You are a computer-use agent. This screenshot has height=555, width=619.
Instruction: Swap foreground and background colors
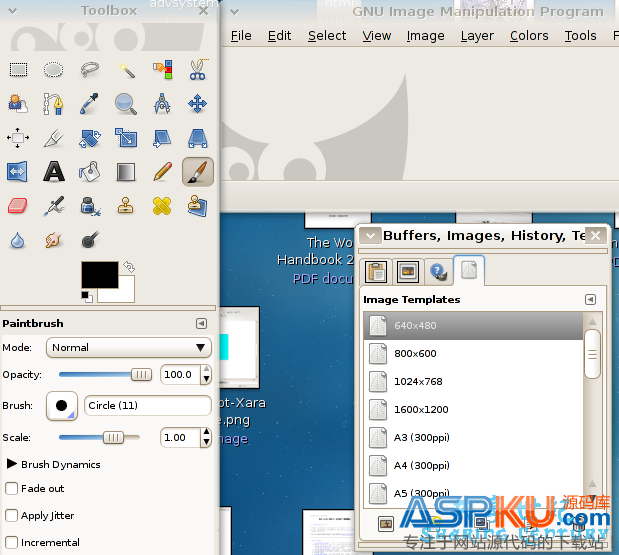(x=129, y=267)
